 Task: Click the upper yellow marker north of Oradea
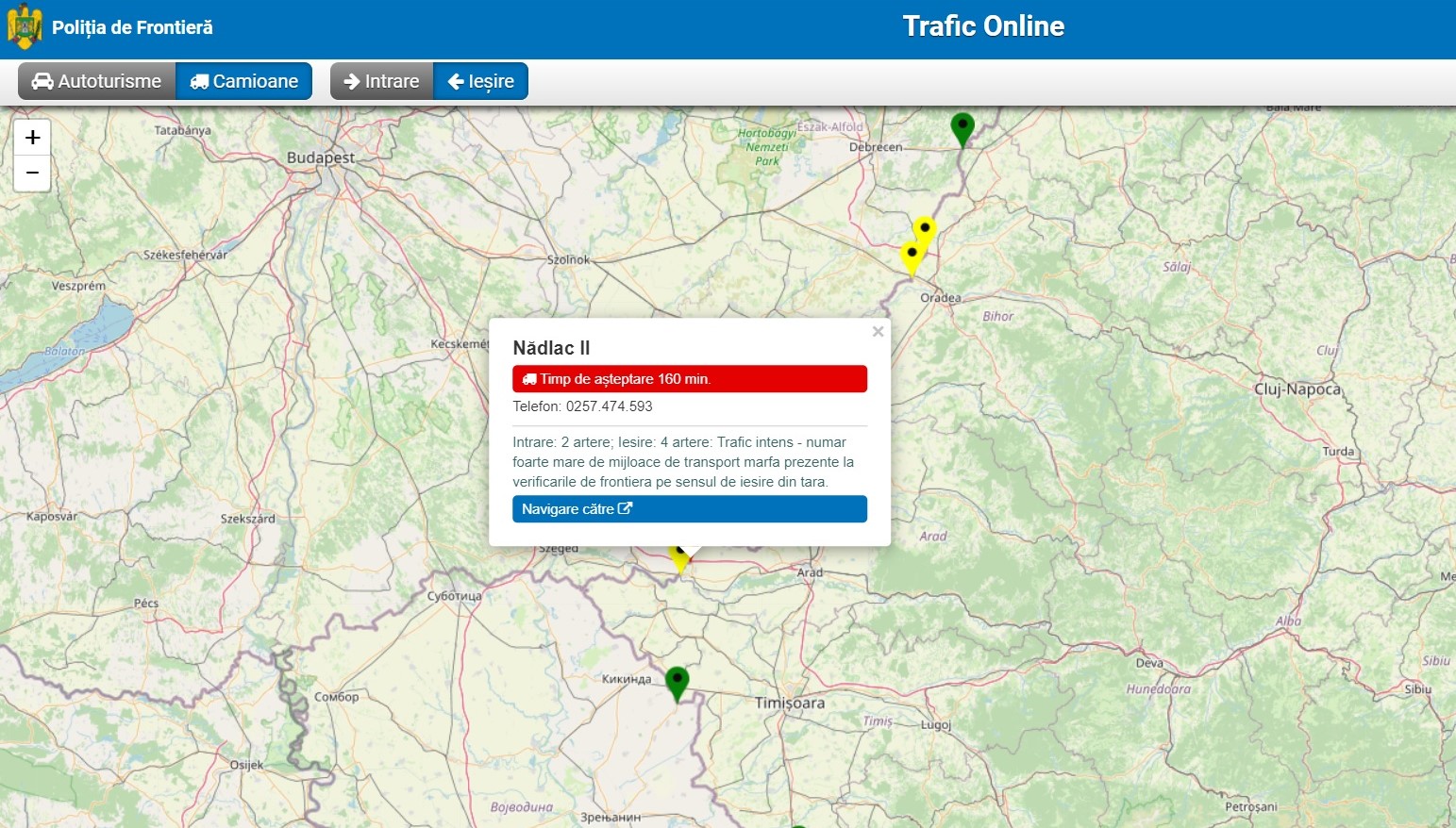point(925,230)
